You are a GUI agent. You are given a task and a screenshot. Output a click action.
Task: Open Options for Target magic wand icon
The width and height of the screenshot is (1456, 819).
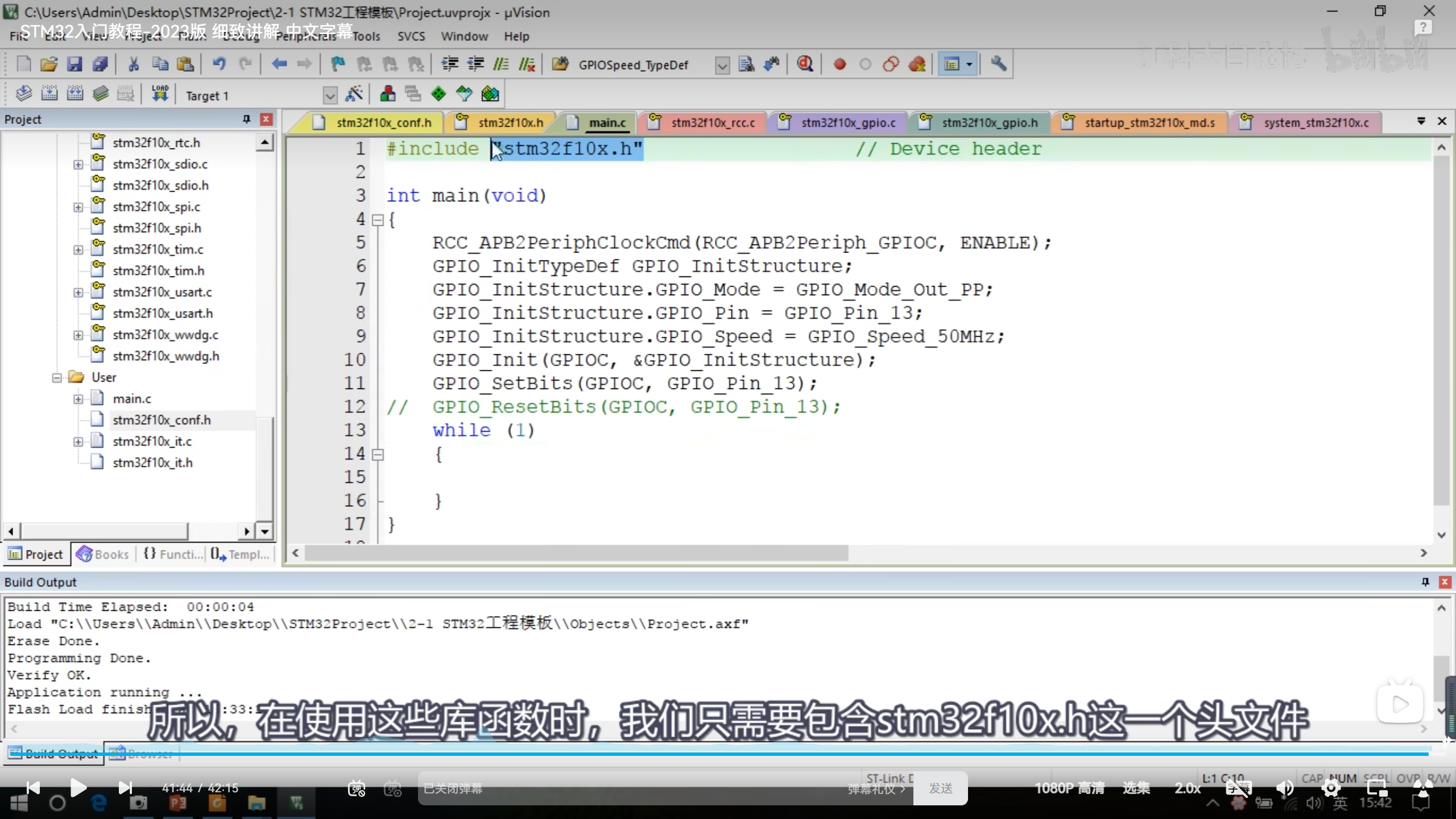[x=354, y=94]
